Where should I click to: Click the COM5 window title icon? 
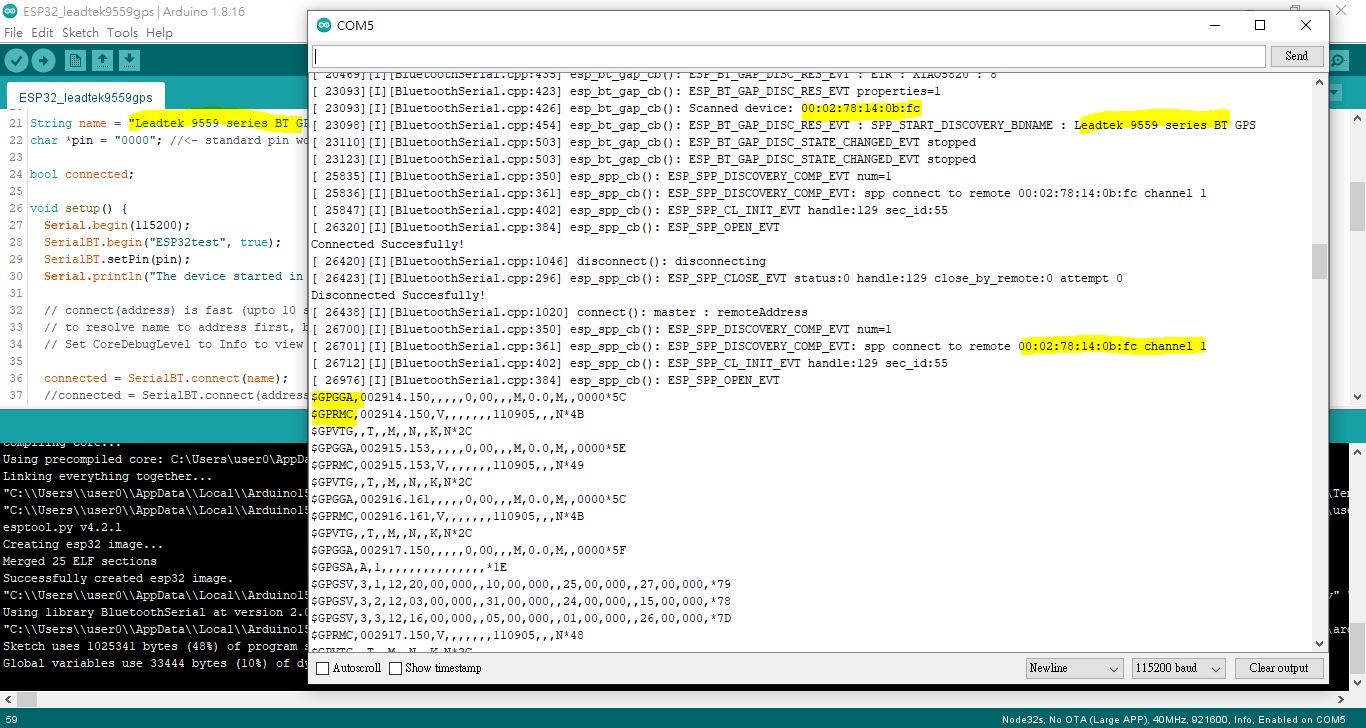(324, 25)
